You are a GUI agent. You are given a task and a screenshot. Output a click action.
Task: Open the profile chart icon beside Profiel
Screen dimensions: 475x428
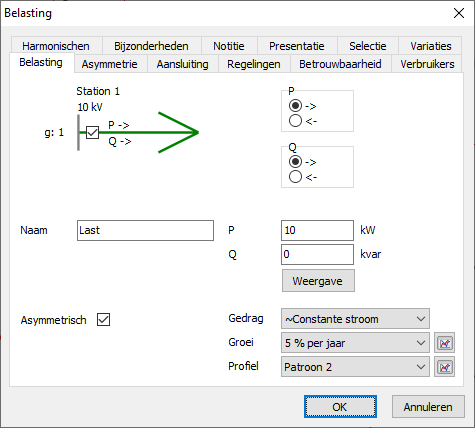444,367
